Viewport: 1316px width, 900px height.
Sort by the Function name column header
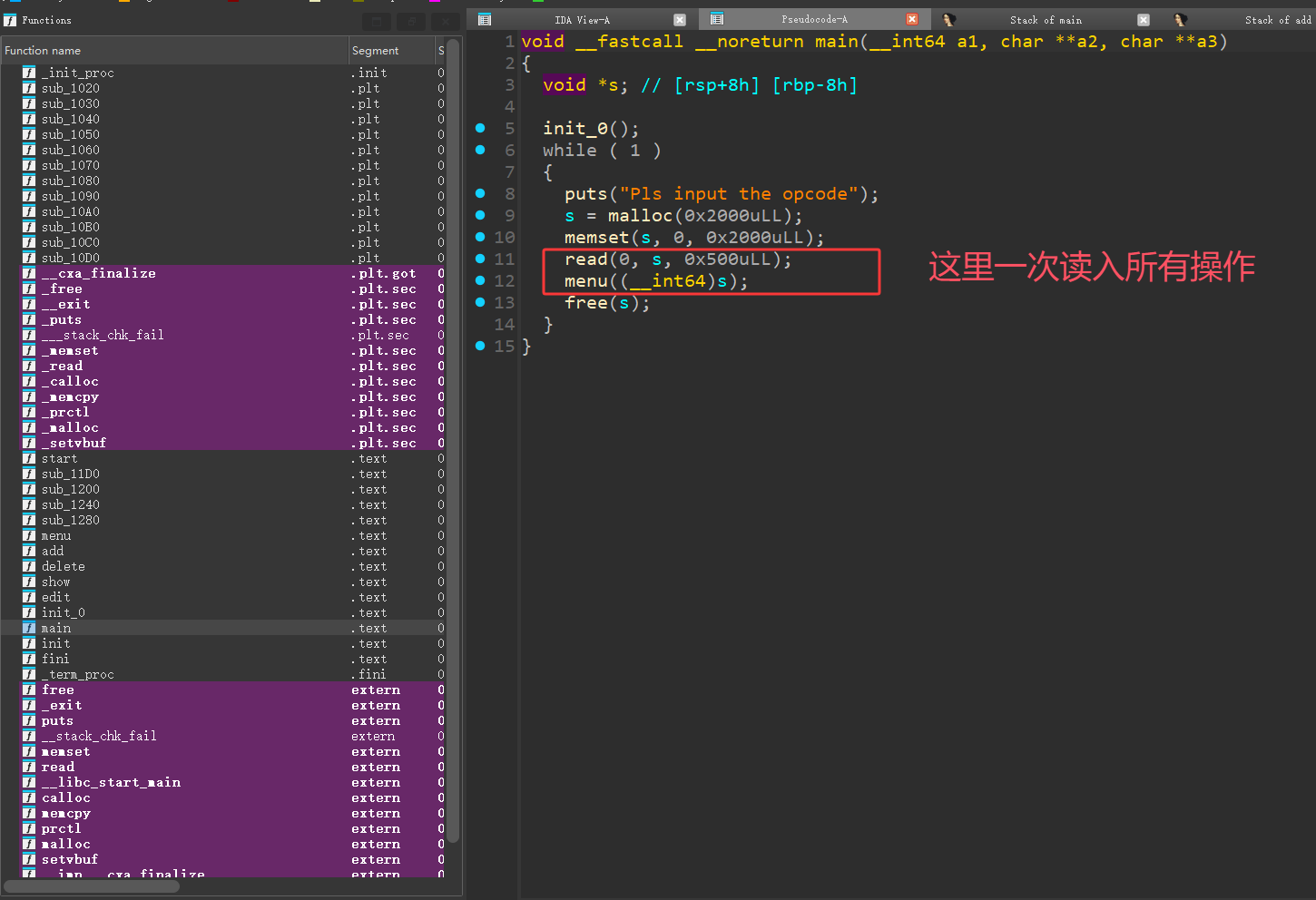[175, 51]
